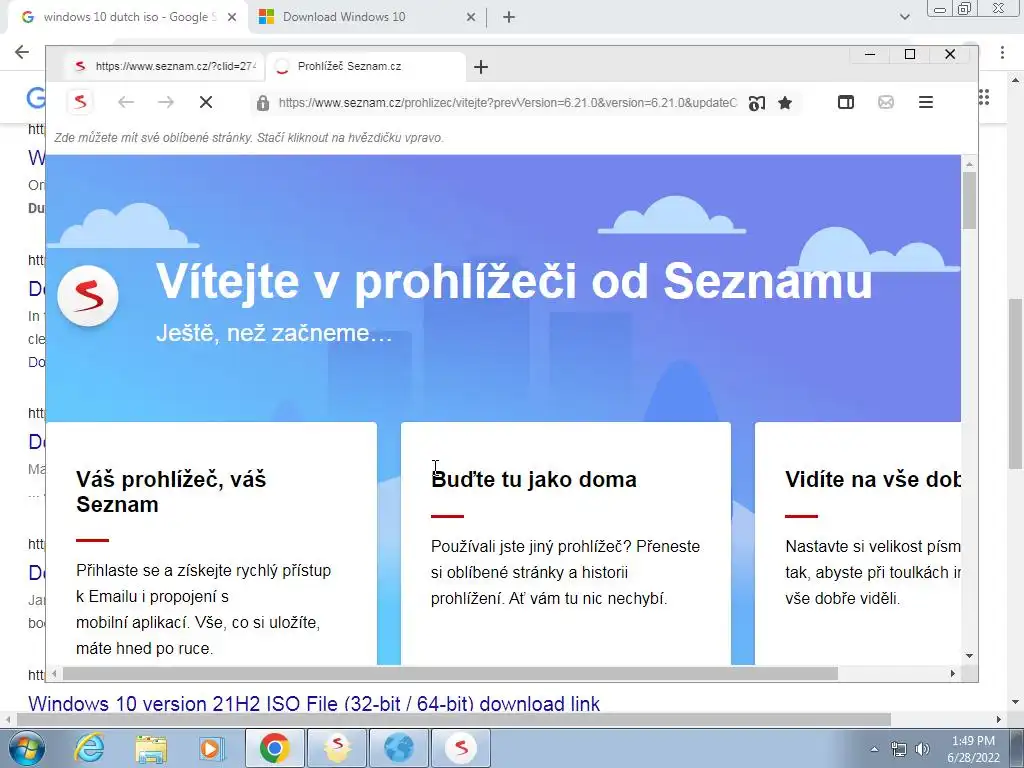This screenshot has height=768, width=1024.
Task: Switch to Seznam browser on taskbar
Action: click(x=461, y=748)
